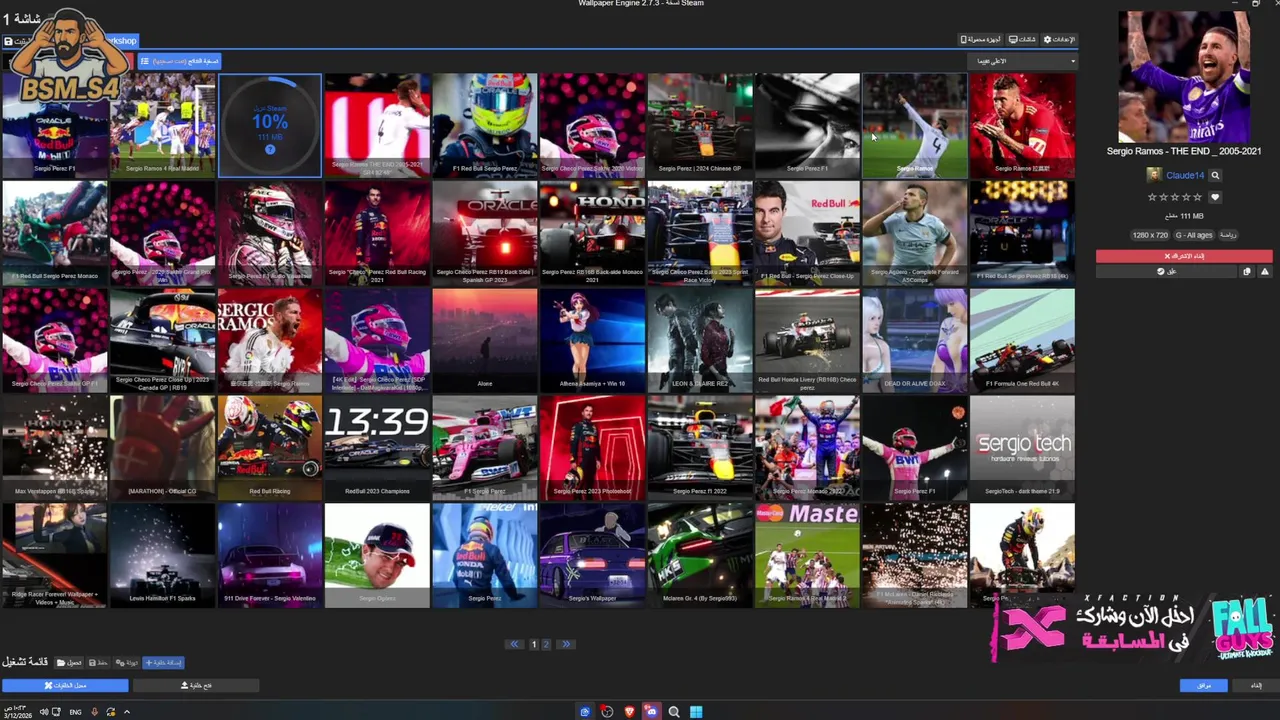
Task: Select the F1 Red Bull Sergio Perez helmet thumbnail
Action: [485, 124]
